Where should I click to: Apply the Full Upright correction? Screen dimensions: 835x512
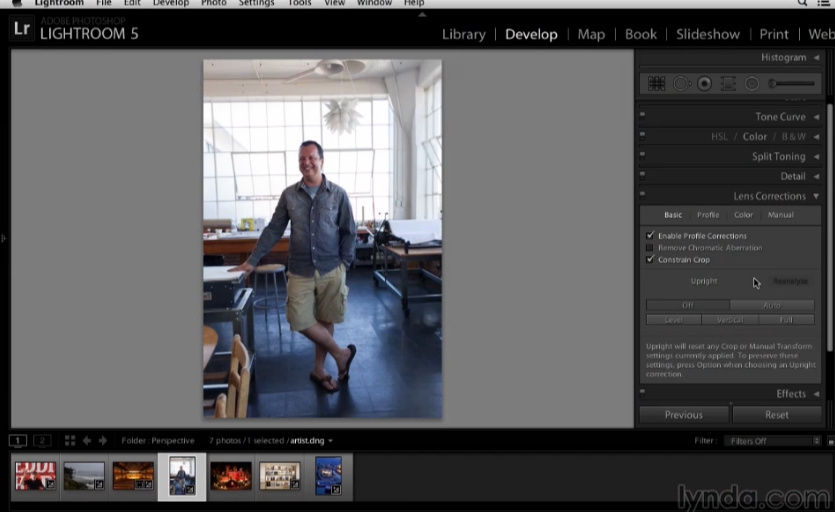786,320
